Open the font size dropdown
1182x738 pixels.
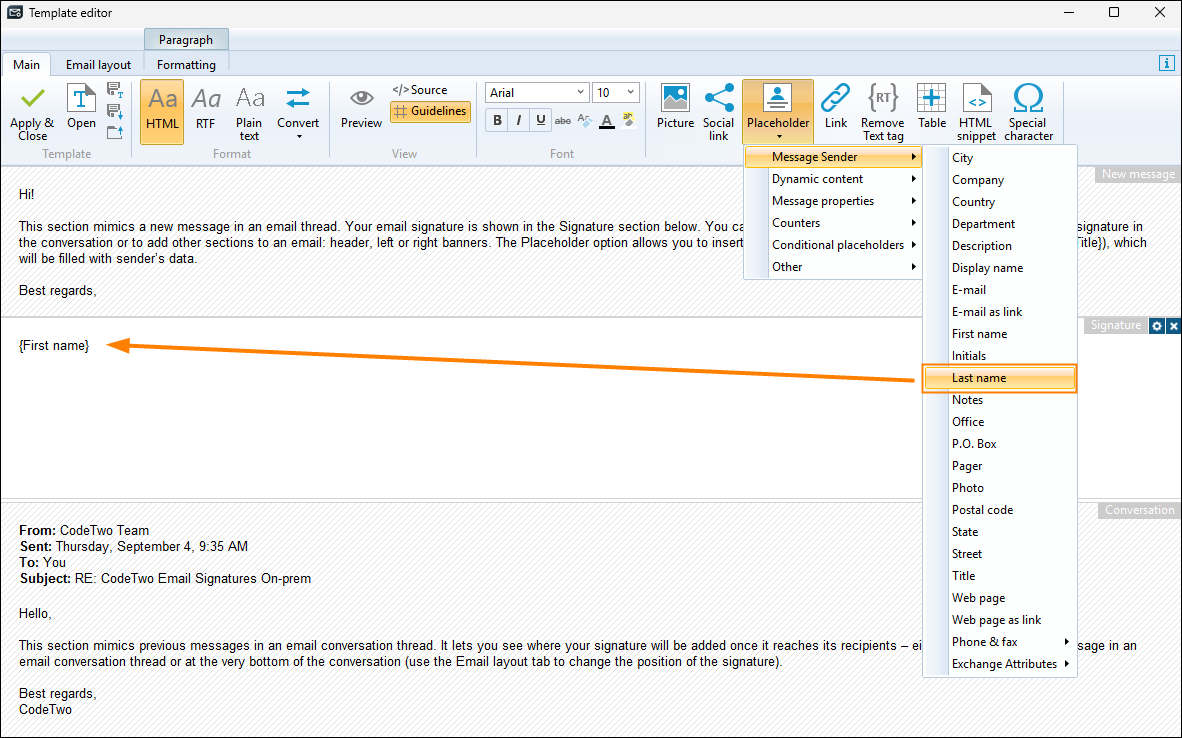631,93
